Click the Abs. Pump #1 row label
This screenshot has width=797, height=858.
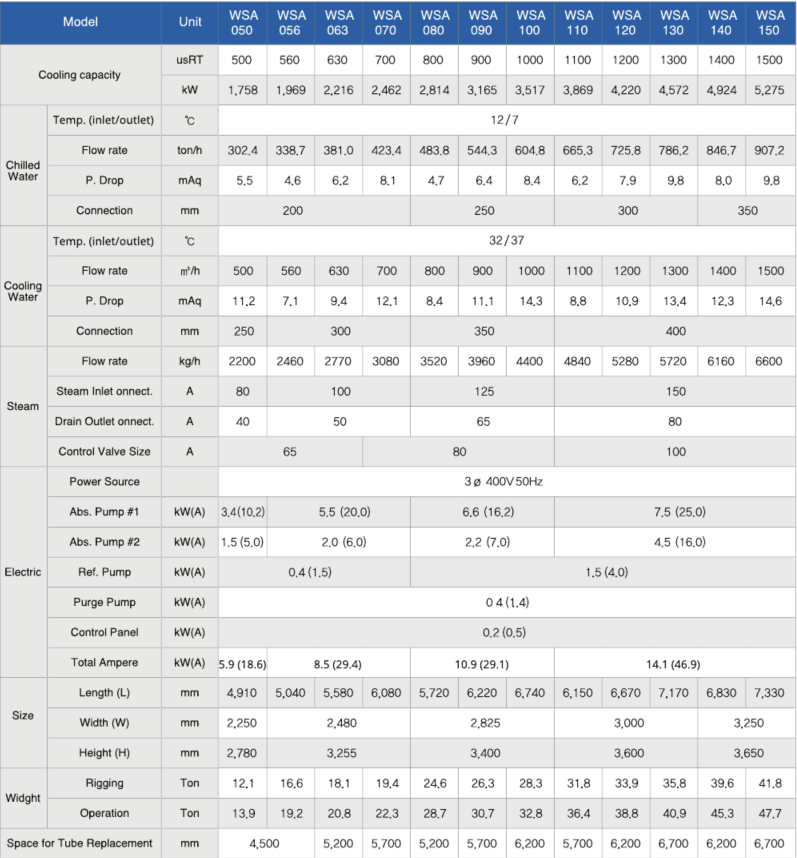click(x=104, y=512)
